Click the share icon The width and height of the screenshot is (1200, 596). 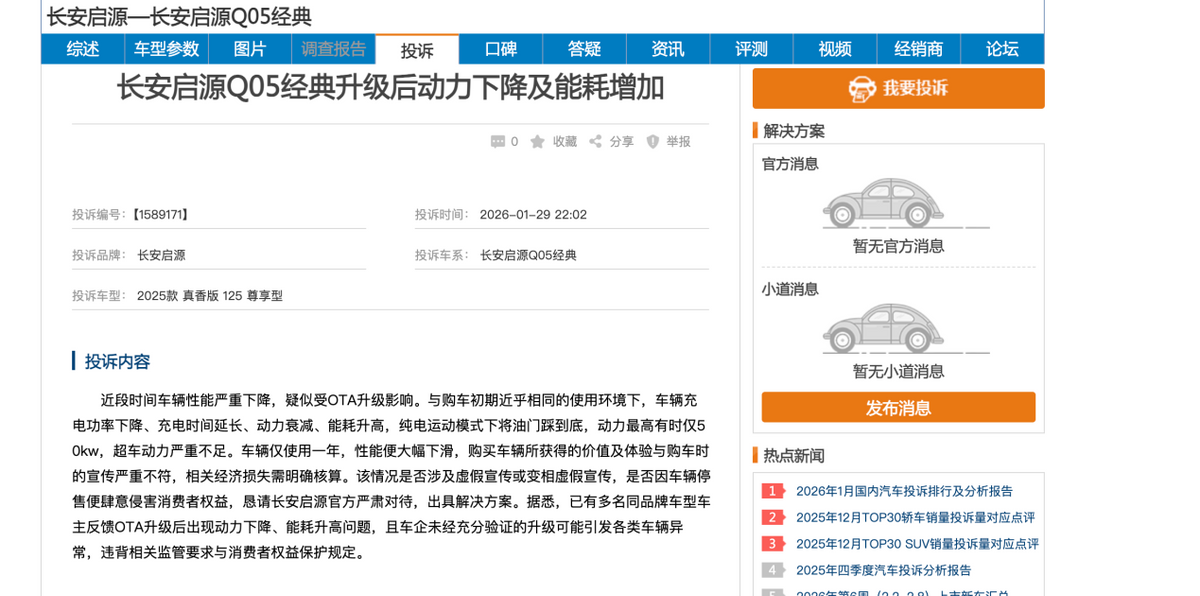point(595,142)
